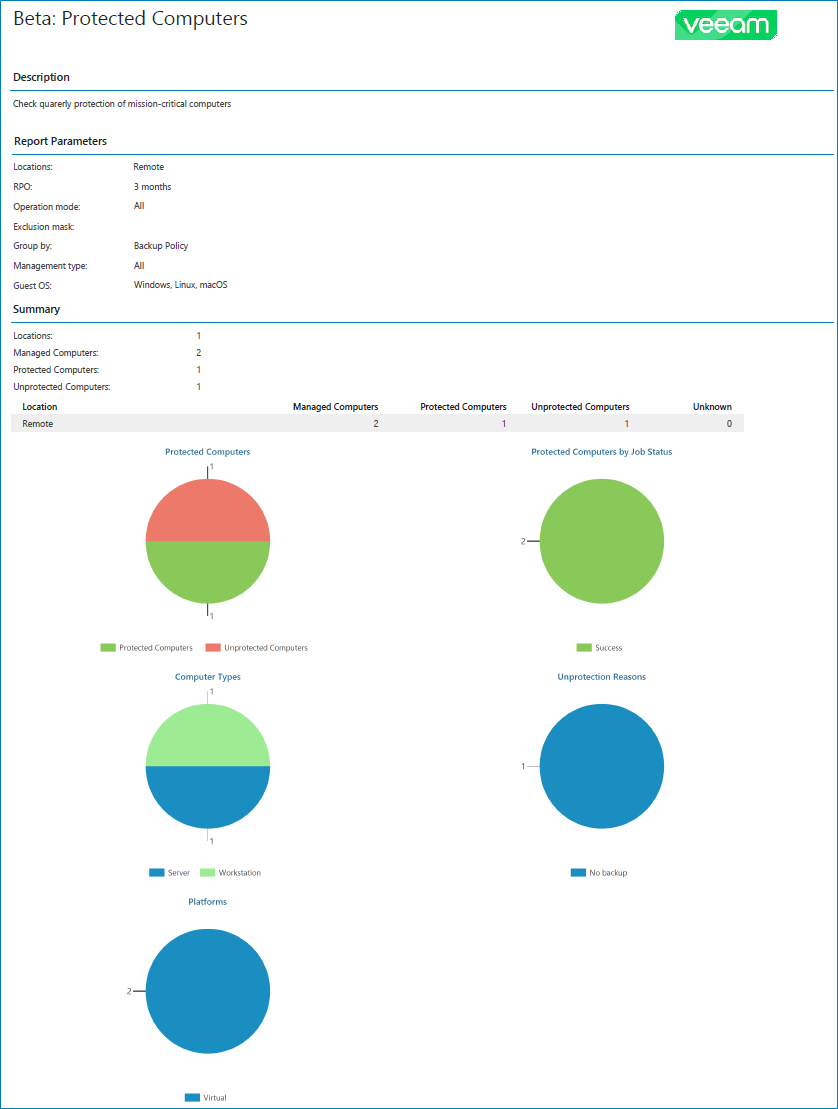Click the green Protected Computers legend marker

coord(106,647)
